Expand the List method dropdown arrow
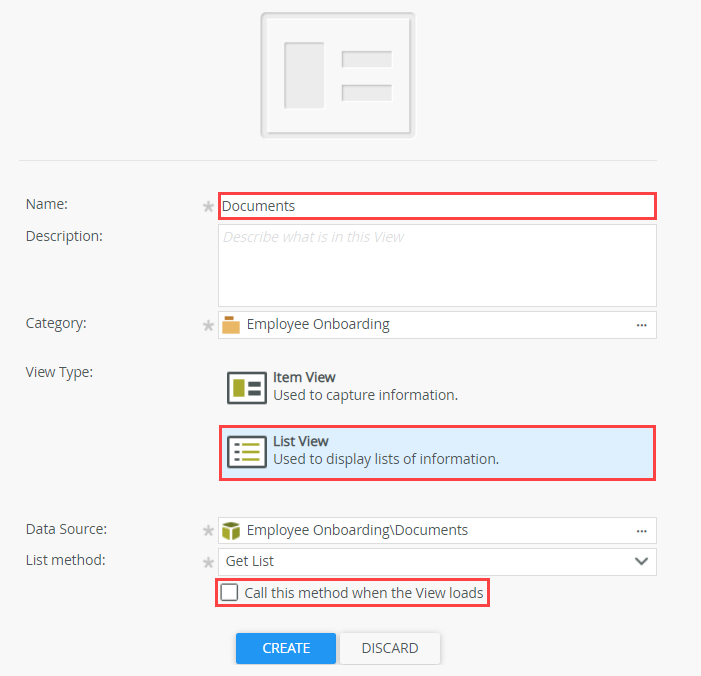 [x=641, y=561]
